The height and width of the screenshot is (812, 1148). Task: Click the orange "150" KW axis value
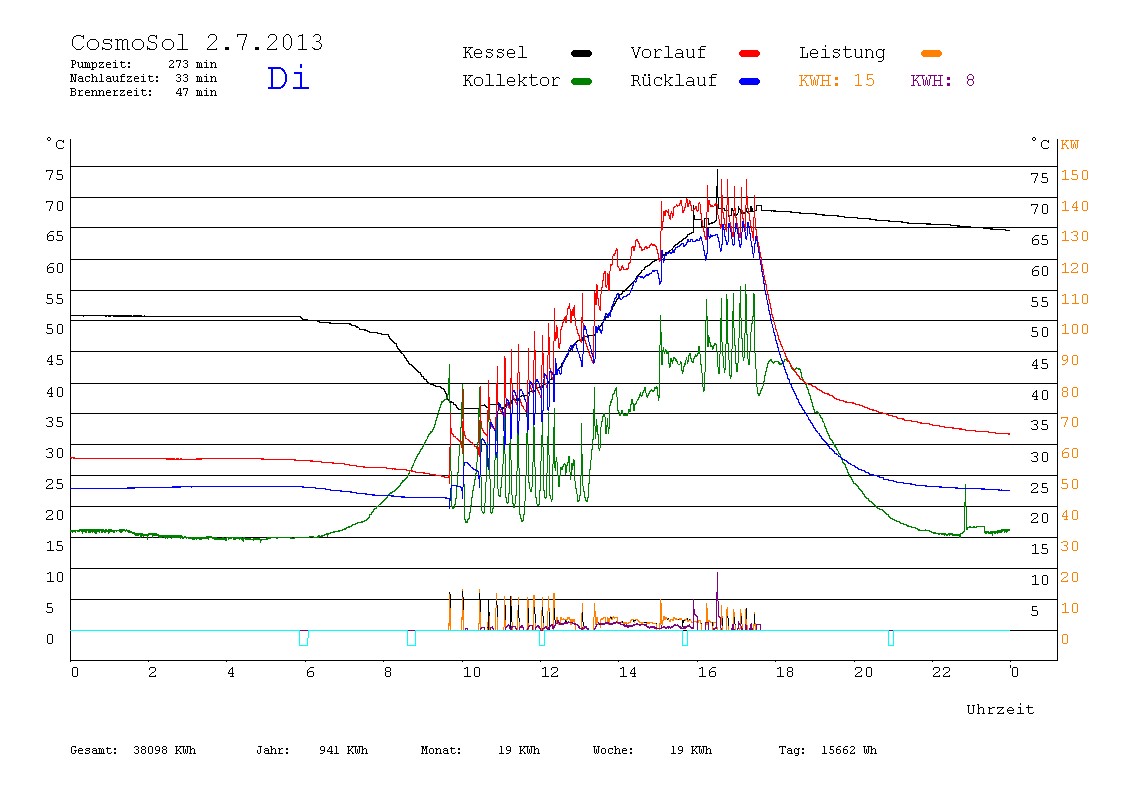tap(1075, 176)
